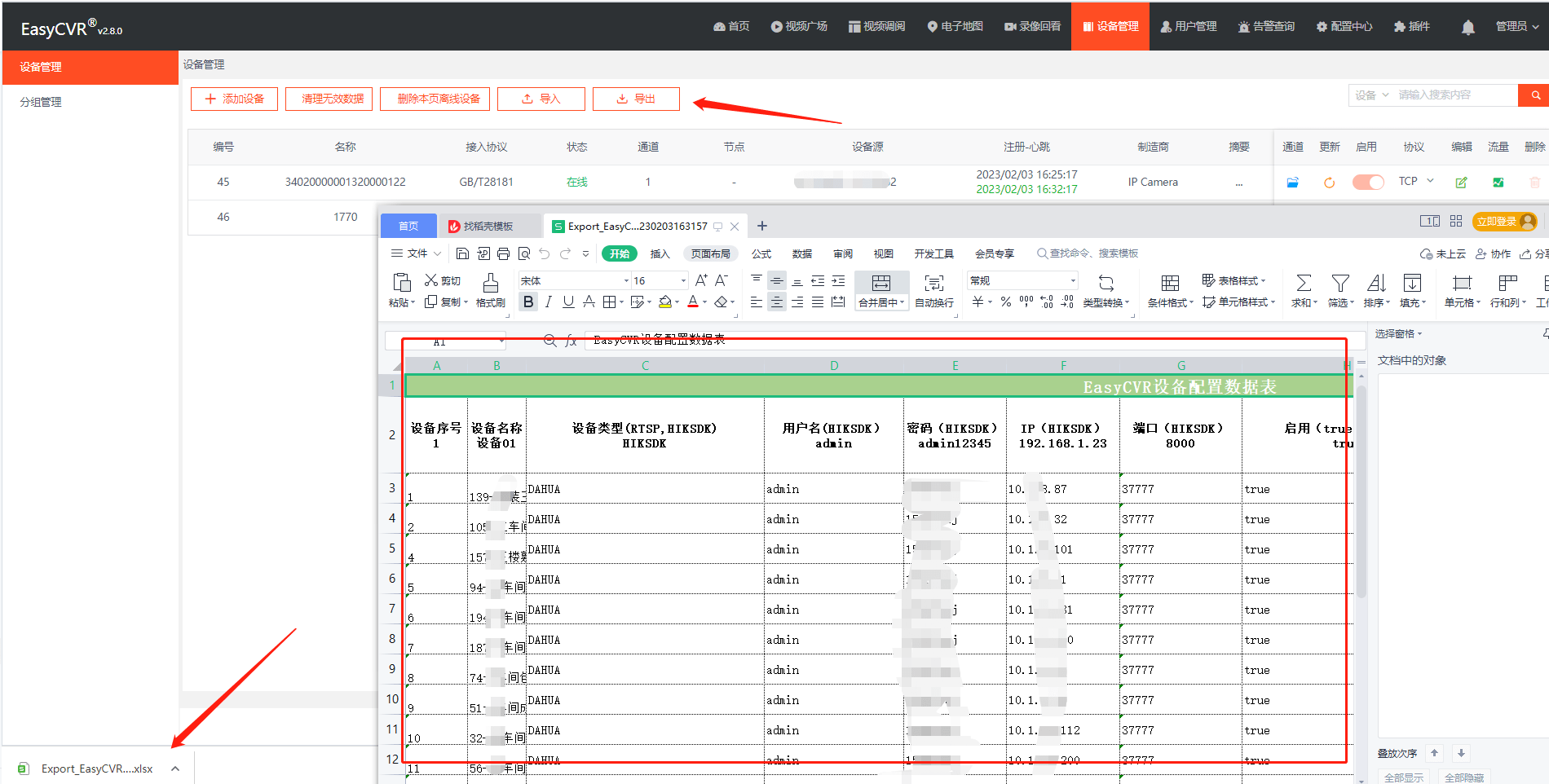Click the 剪切 cut icon
Viewport: 1549px width, 784px height.
click(x=443, y=280)
